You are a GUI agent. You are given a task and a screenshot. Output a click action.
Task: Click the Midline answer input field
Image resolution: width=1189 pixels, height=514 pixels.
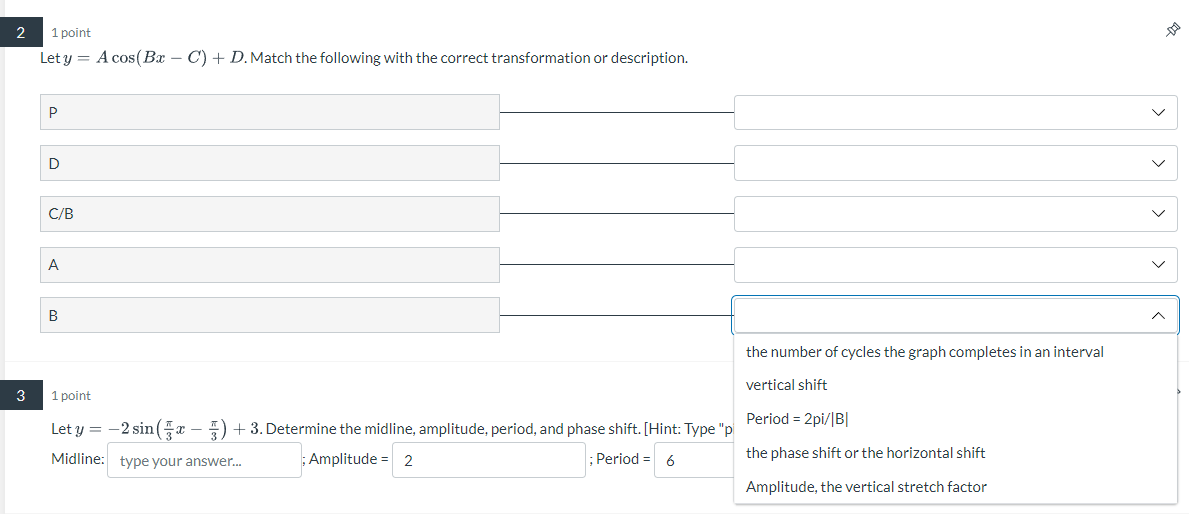[x=204, y=460]
